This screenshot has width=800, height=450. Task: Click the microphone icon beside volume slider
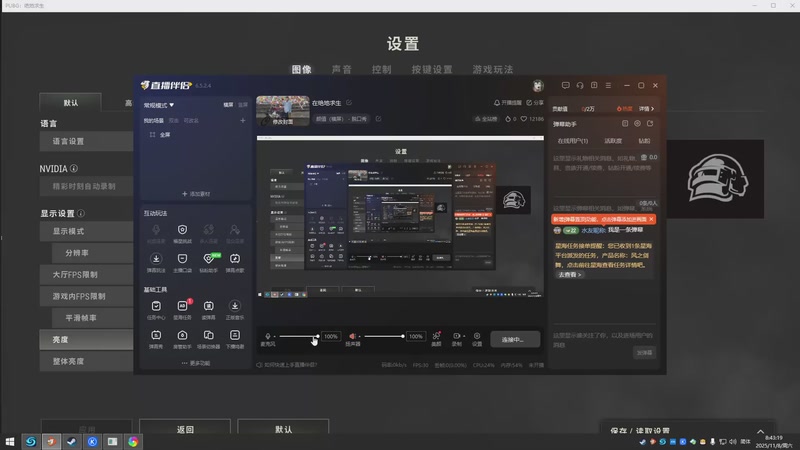pos(268,336)
